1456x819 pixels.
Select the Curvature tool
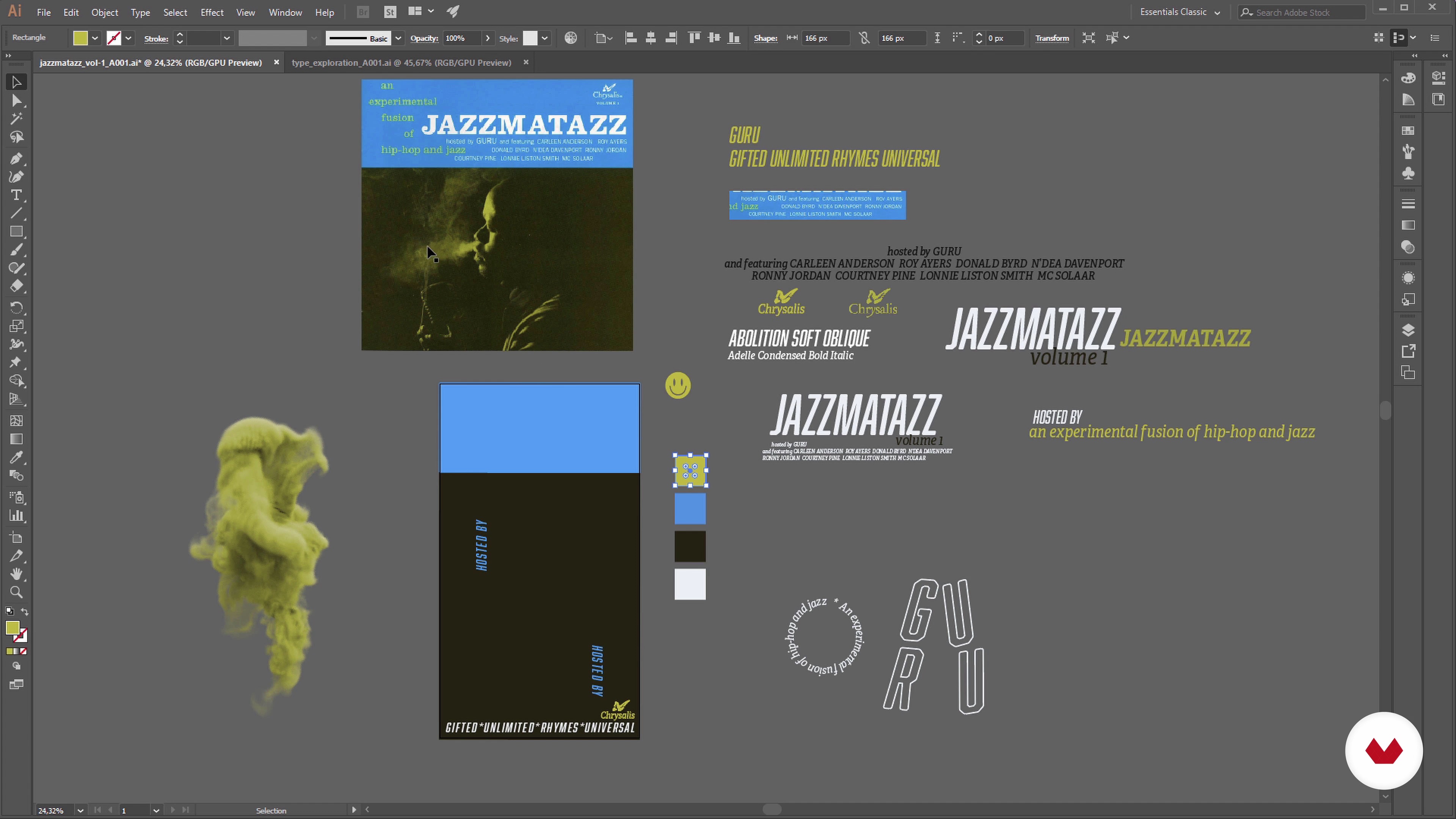[x=16, y=177]
